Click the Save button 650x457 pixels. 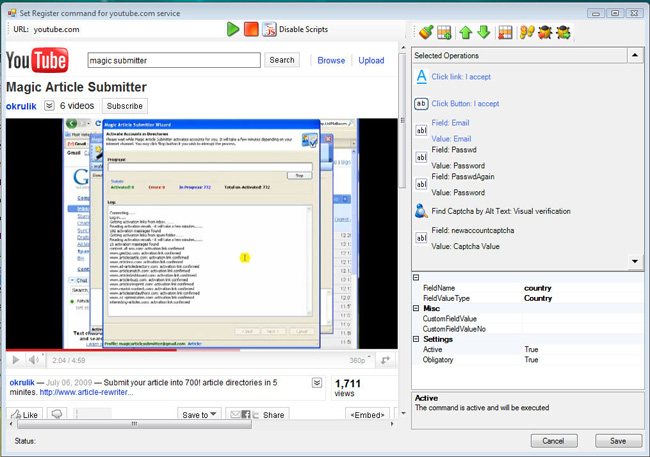click(x=618, y=441)
